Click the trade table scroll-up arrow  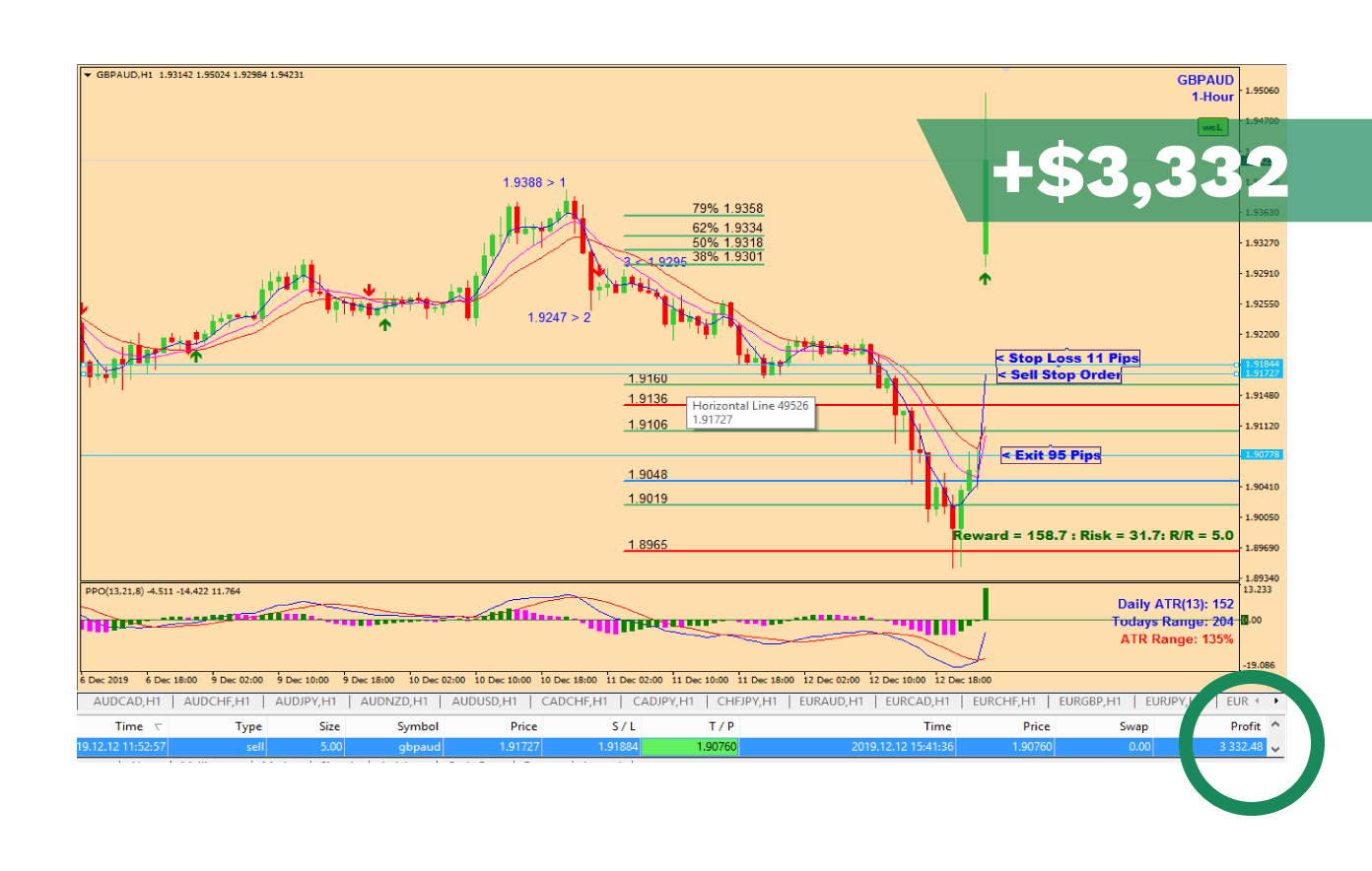[1275, 724]
